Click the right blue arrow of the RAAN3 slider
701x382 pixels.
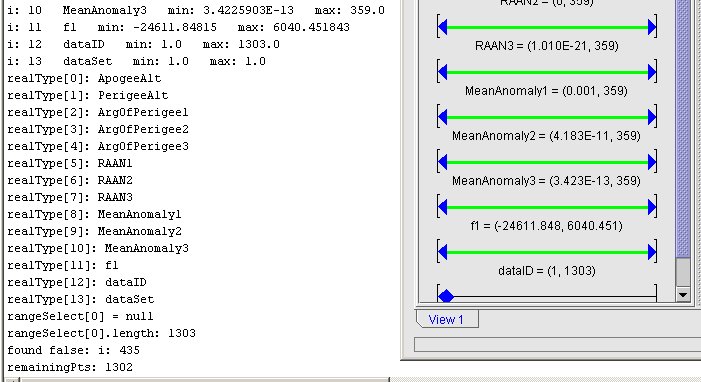(652, 27)
